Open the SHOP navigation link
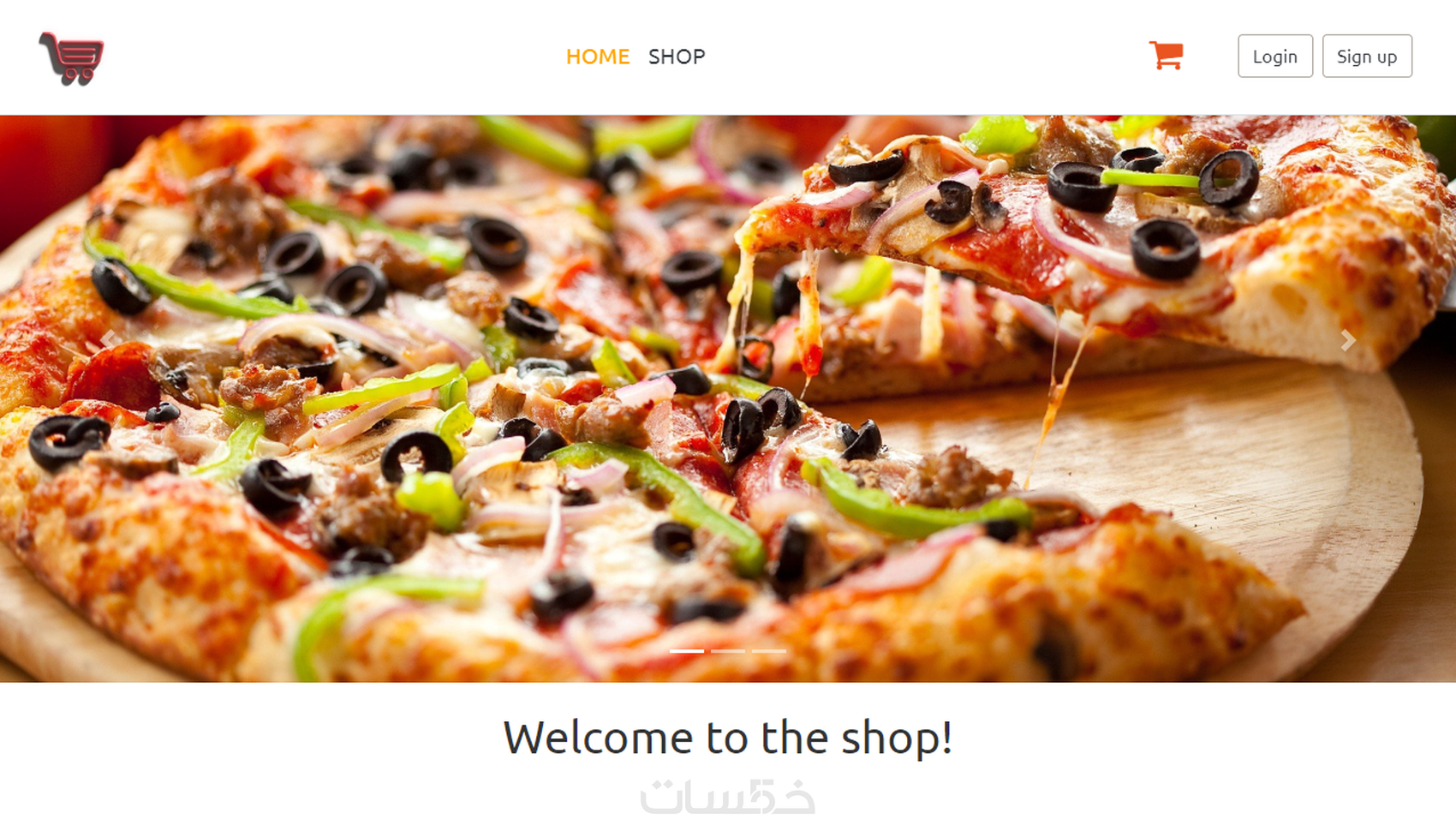Screen dimensions: 1456x831 (677, 57)
